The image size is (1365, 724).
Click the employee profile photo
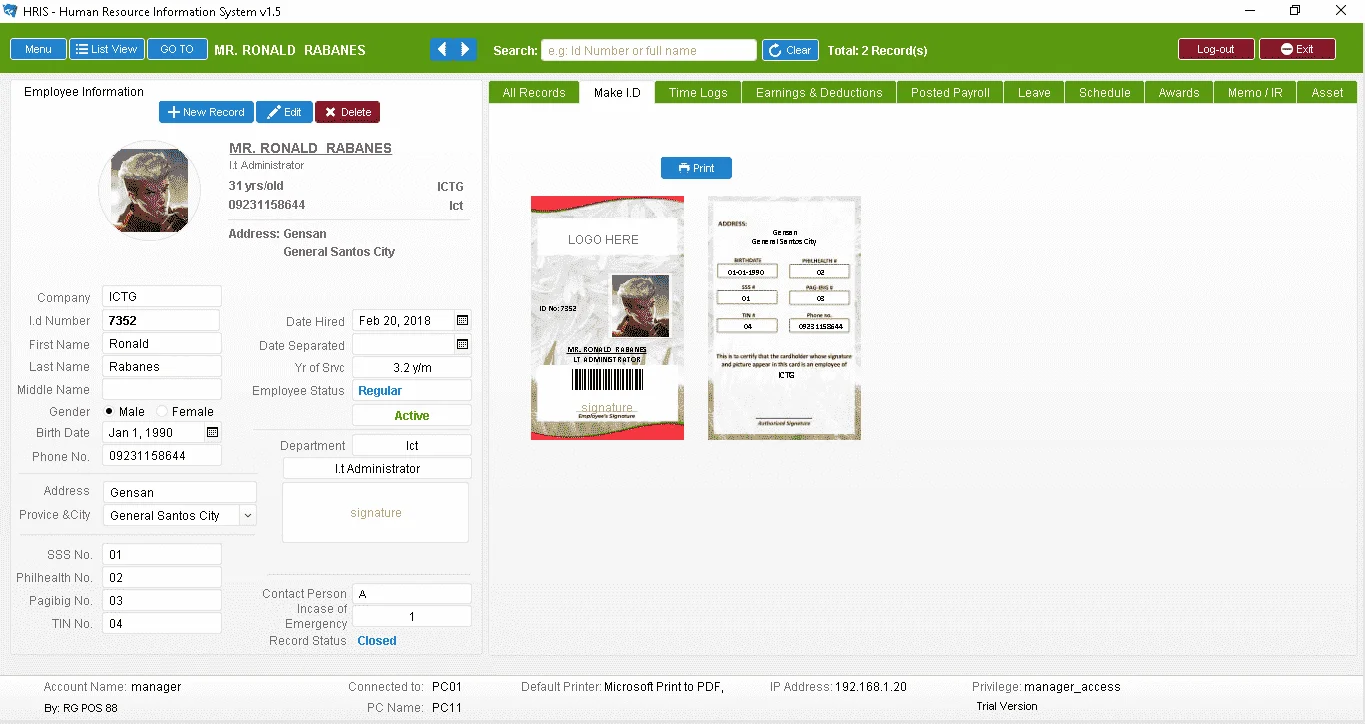pyautogui.click(x=150, y=190)
